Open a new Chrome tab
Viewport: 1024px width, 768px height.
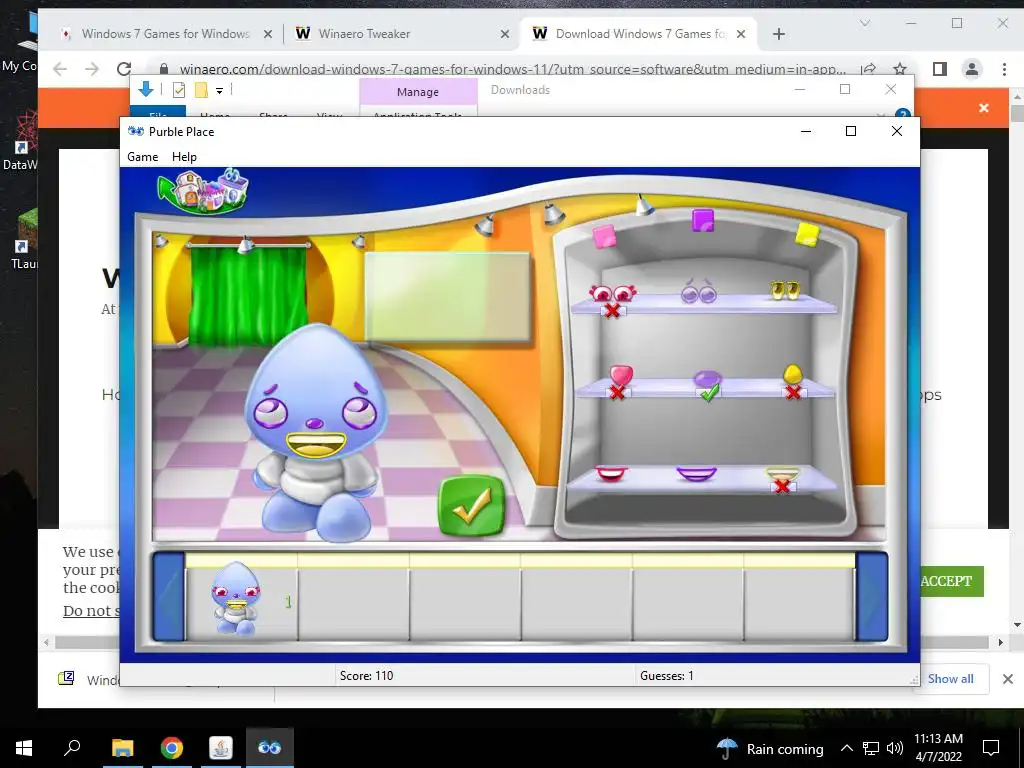(x=778, y=34)
